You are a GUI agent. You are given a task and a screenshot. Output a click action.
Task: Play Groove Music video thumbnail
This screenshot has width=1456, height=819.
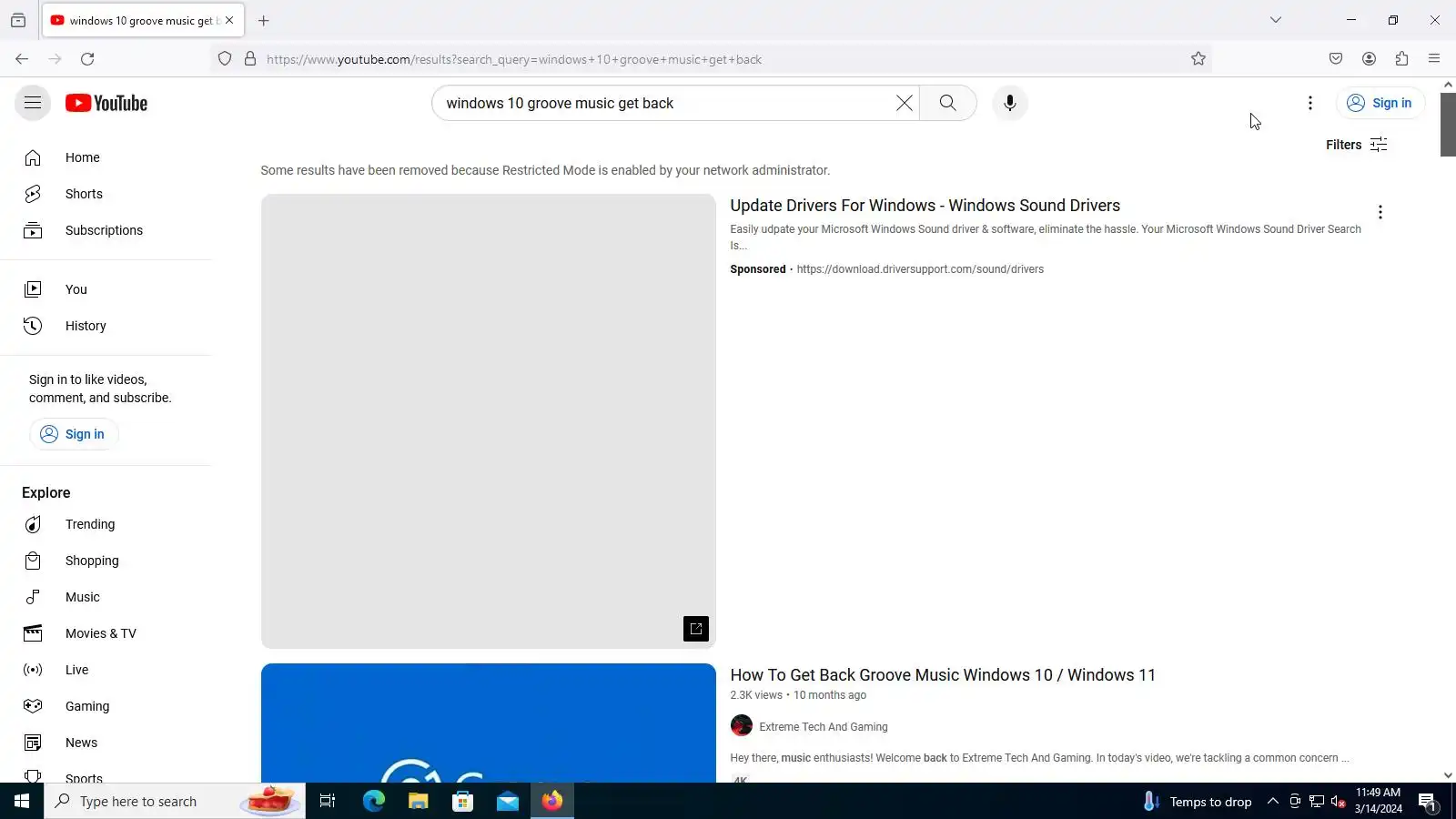[x=489, y=723]
